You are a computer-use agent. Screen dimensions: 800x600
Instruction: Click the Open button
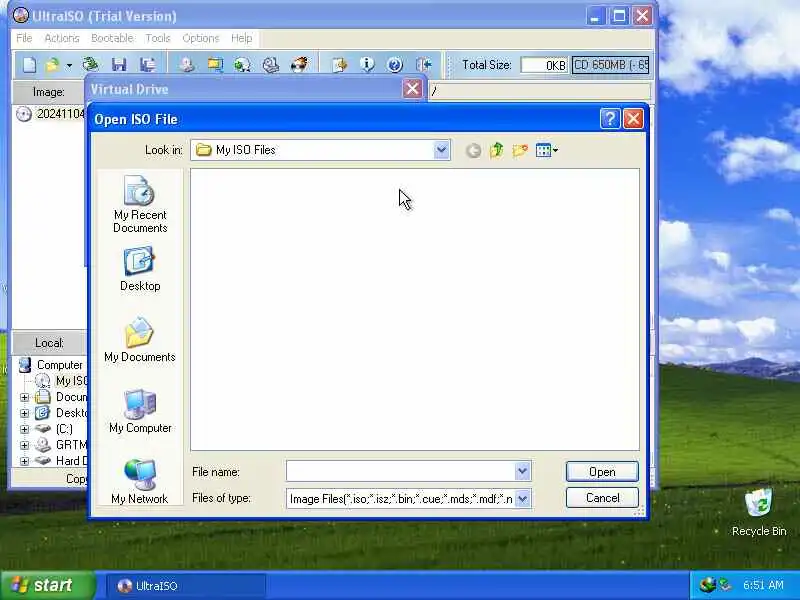point(602,472)
